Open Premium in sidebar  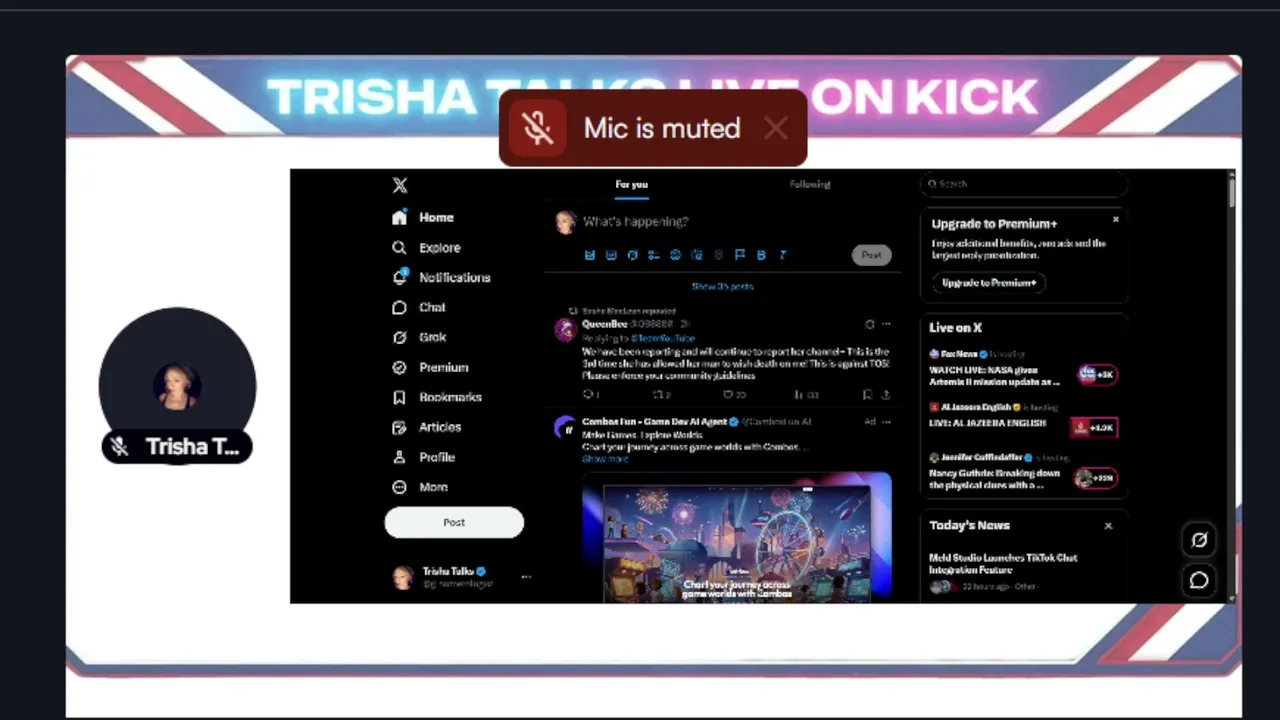click(430, 367)
